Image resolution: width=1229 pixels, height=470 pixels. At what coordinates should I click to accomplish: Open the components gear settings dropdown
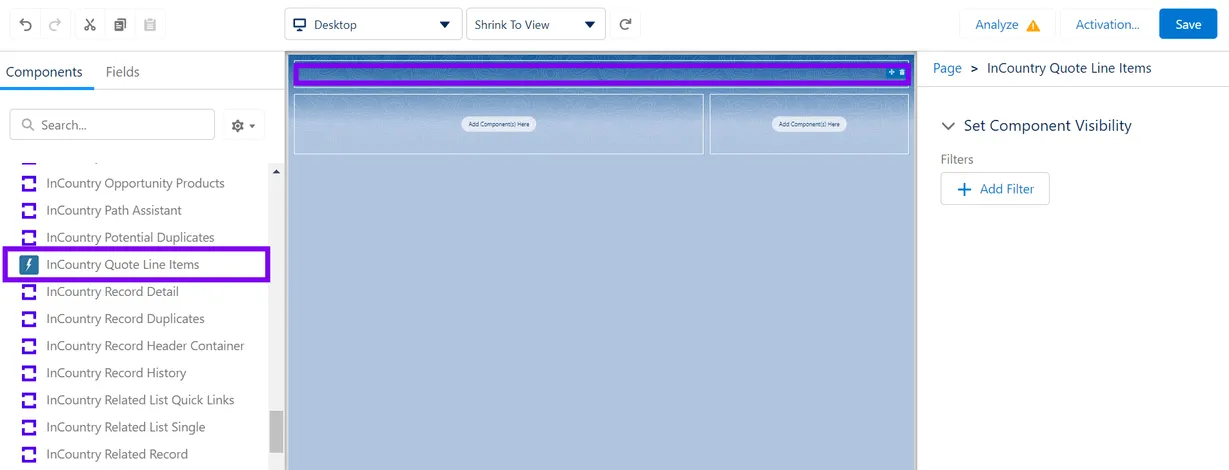[243, 125]
